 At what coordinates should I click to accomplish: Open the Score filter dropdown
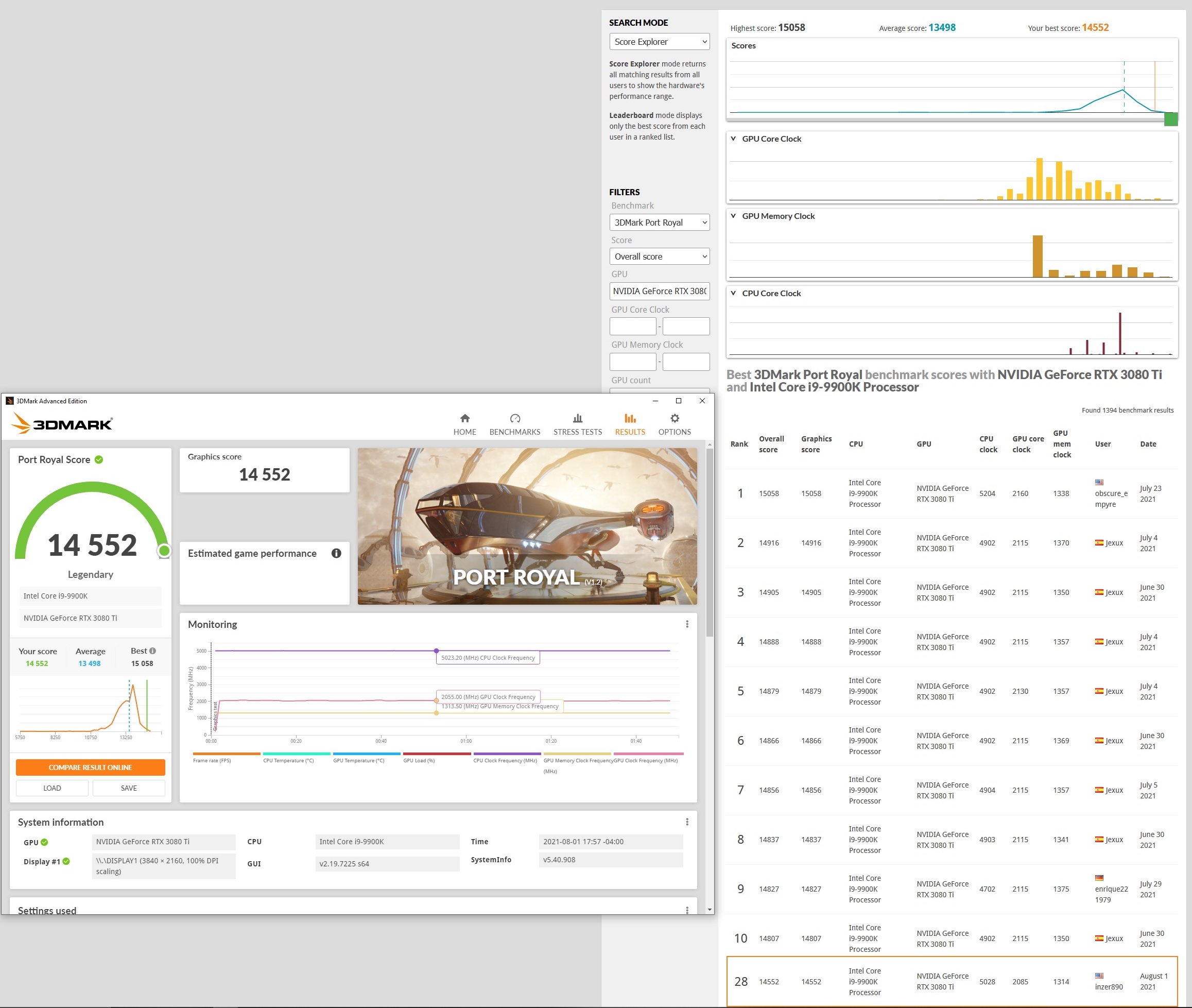pos(659,257)
